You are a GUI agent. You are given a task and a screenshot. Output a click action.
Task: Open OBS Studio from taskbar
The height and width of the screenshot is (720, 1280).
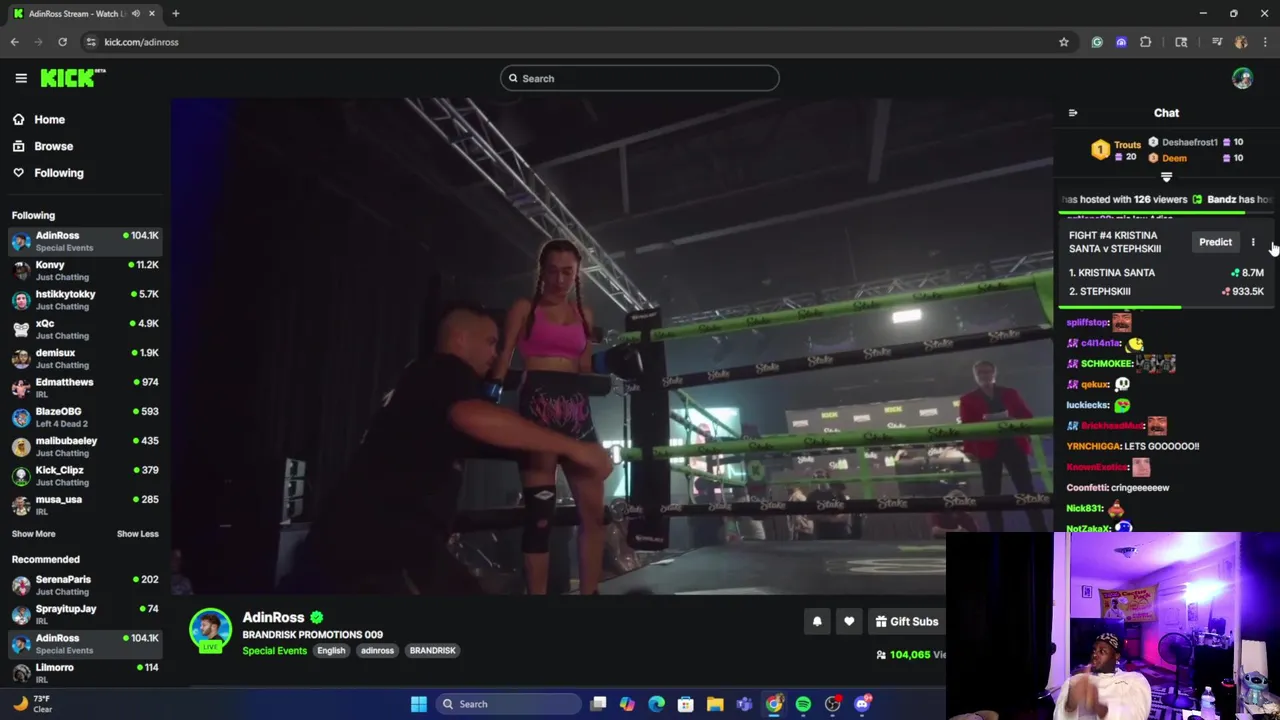(x=832, y=704)
